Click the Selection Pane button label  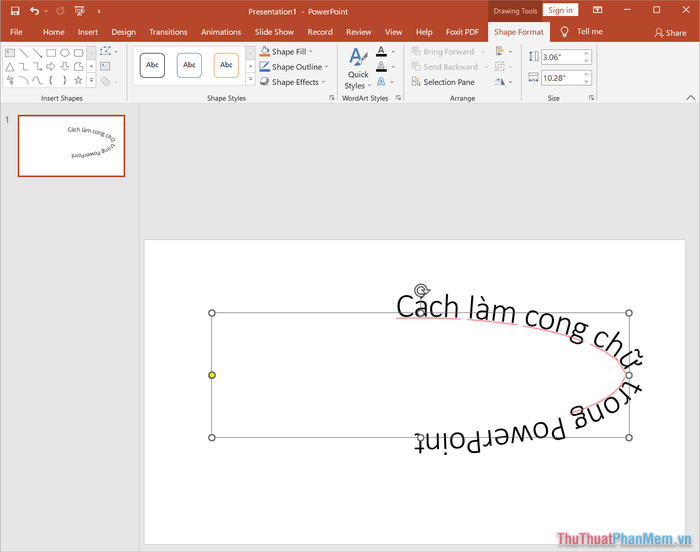pos(449,82)
